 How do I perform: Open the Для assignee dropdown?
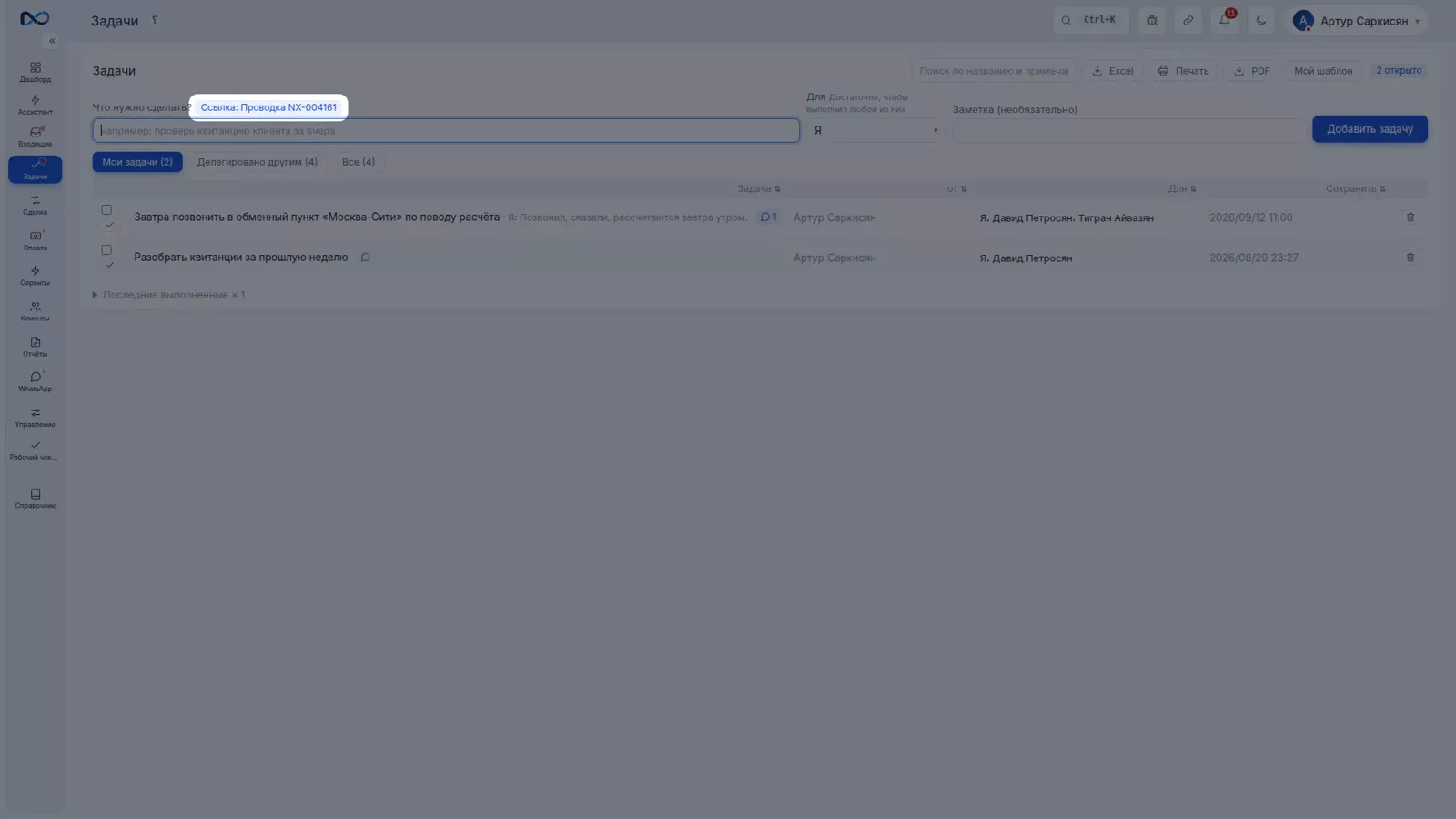point(875,130)
